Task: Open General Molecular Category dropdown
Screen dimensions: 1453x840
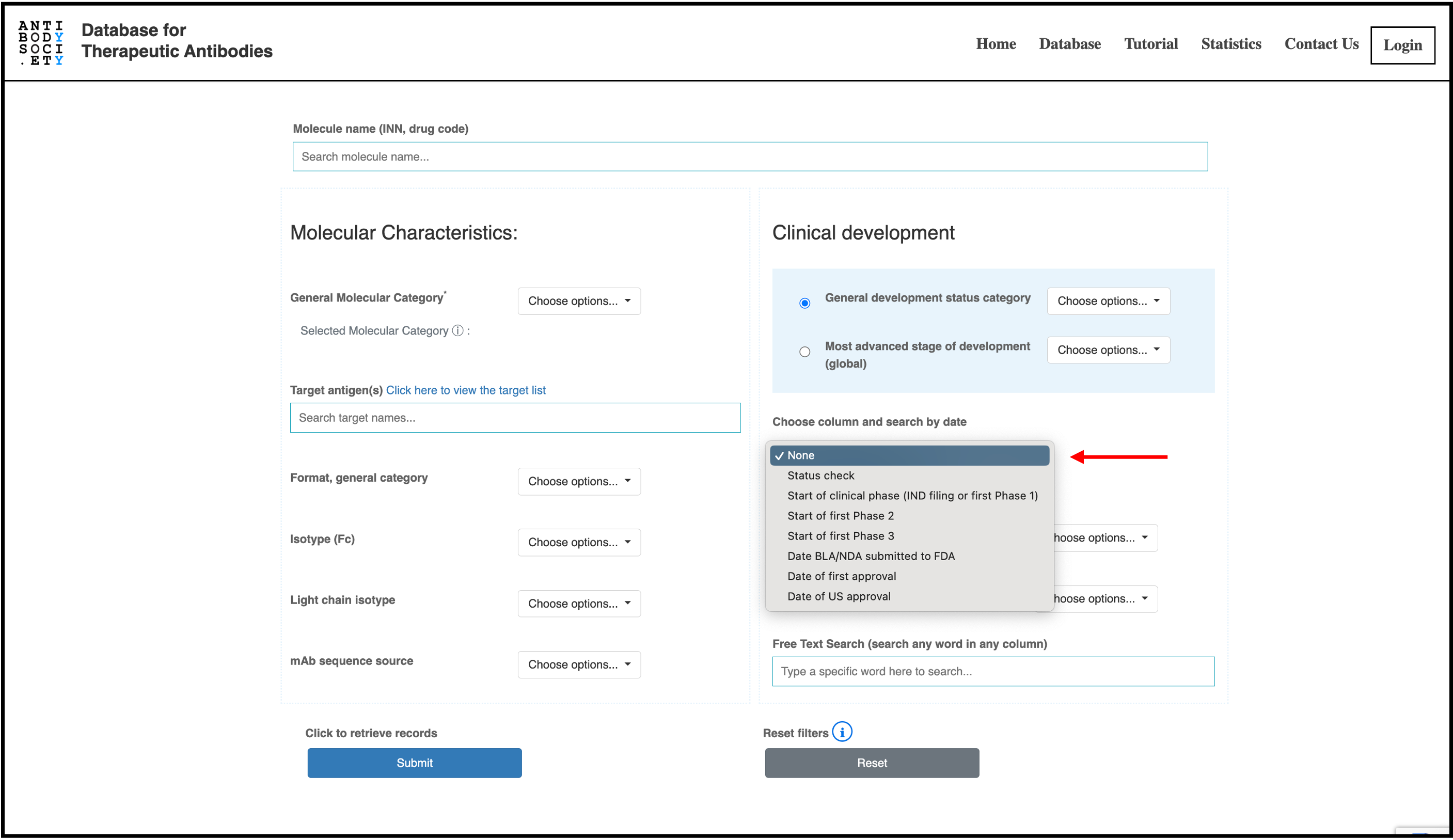Action: tap(578, 301)
